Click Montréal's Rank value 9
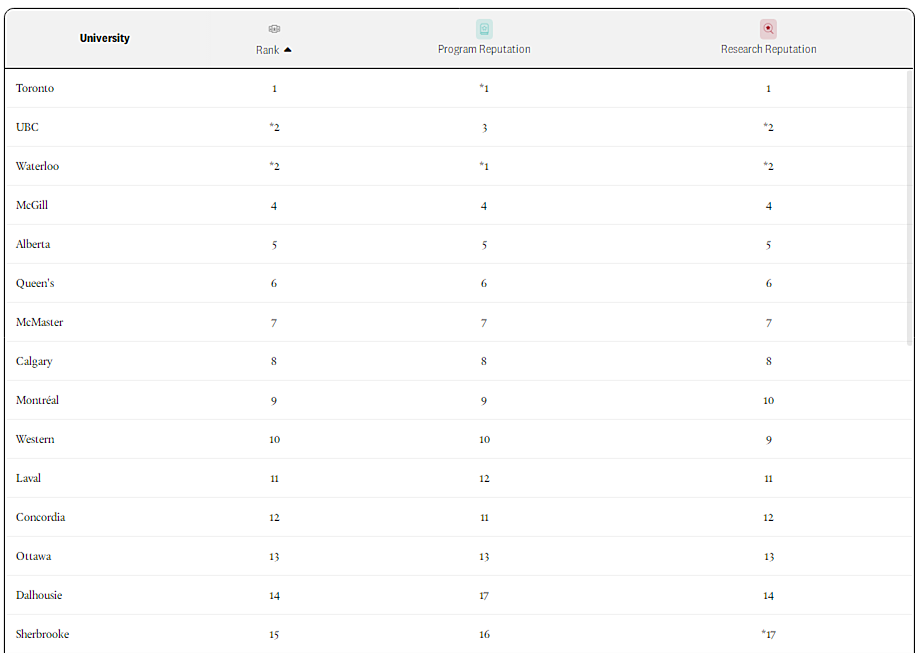 tap(274, 401)
